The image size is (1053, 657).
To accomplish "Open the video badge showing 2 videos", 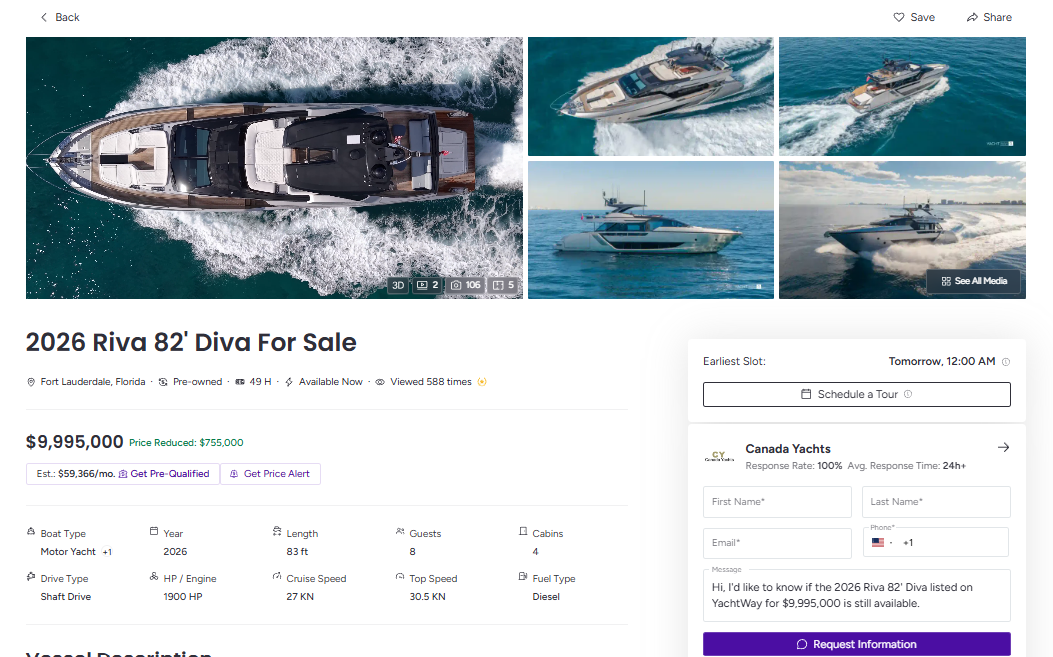I will click(x=426, y=285).
